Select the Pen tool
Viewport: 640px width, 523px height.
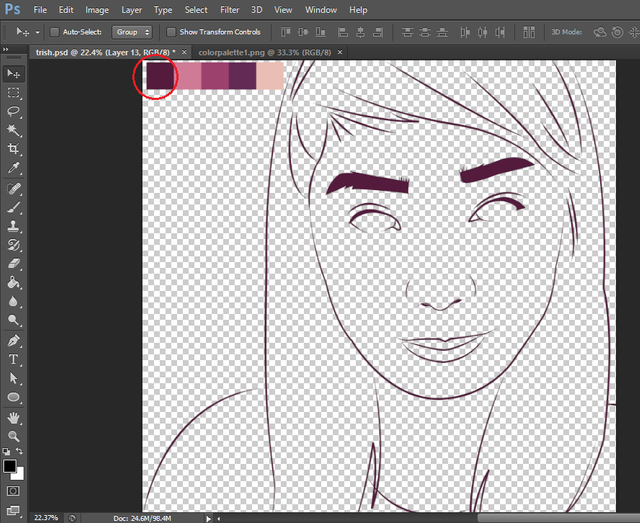[14, 340]
